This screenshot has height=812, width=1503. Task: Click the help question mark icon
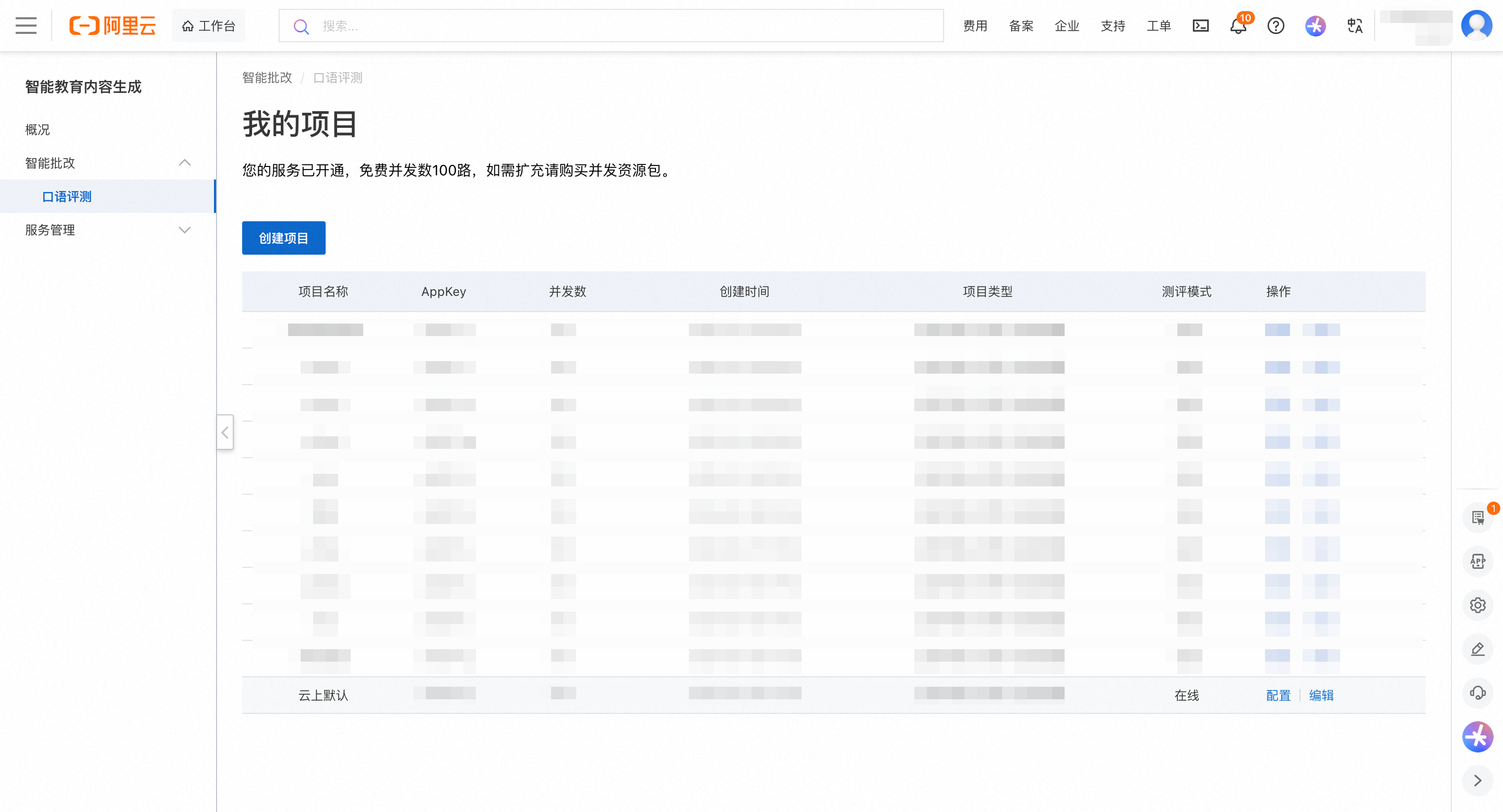(x=1275, y=26)
